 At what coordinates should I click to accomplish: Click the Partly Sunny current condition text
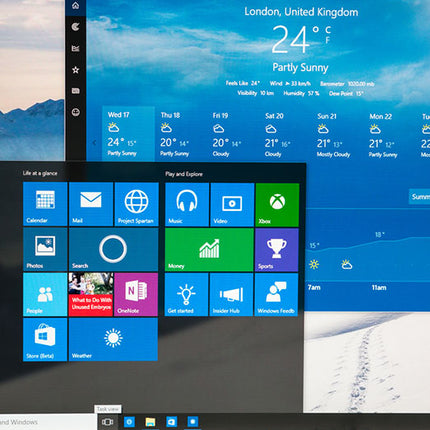pyautogui.click(x=300, y=68)
